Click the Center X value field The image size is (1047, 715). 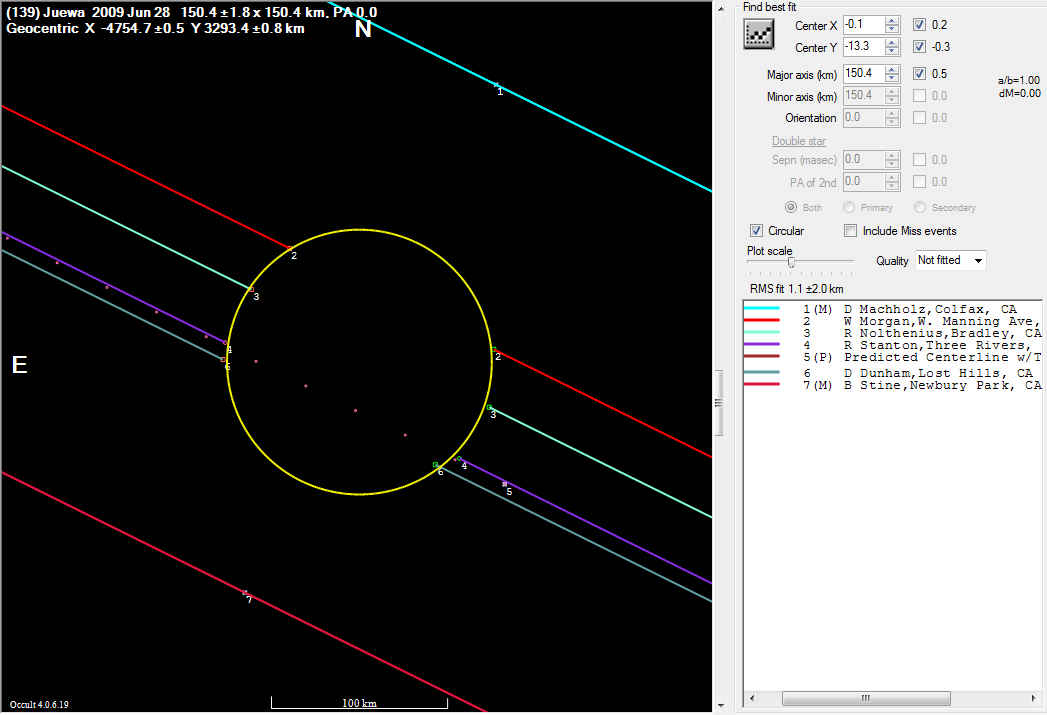(x=864, y=25)
